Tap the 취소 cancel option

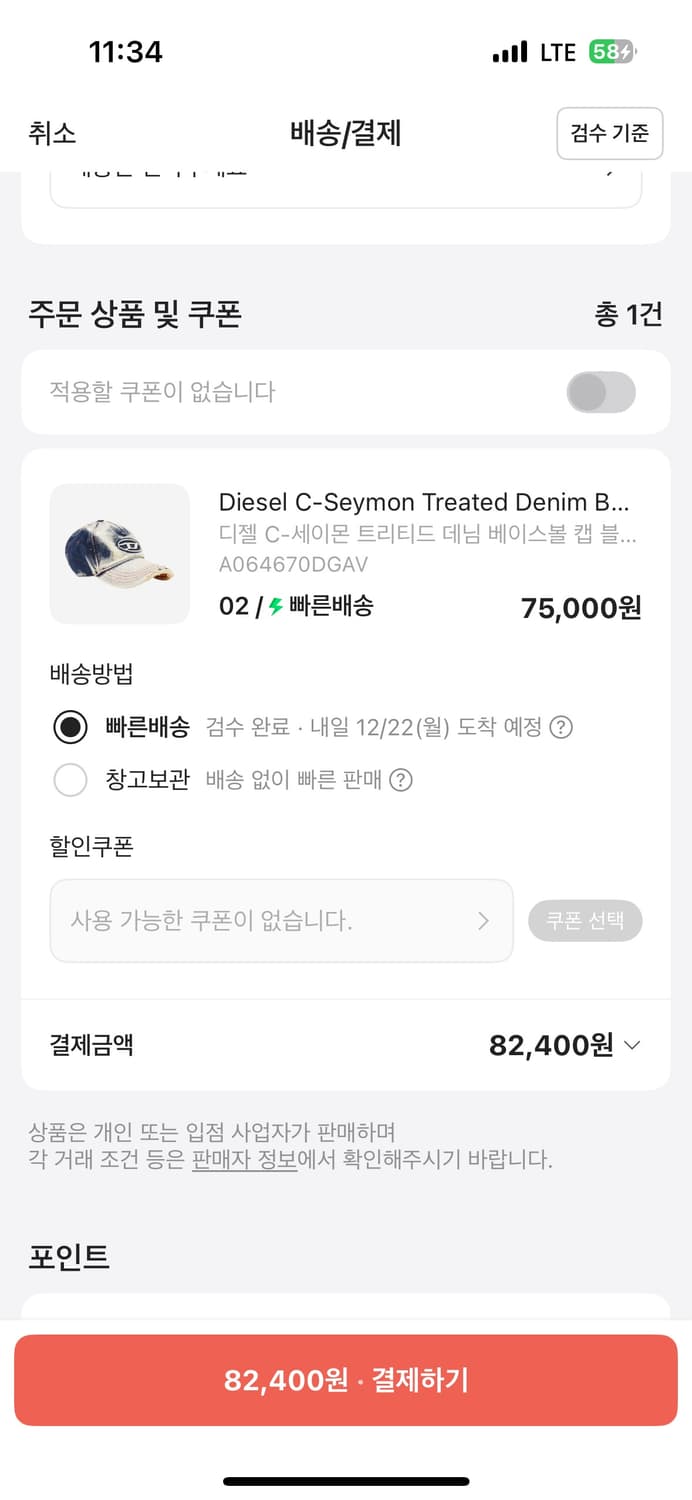50,134
